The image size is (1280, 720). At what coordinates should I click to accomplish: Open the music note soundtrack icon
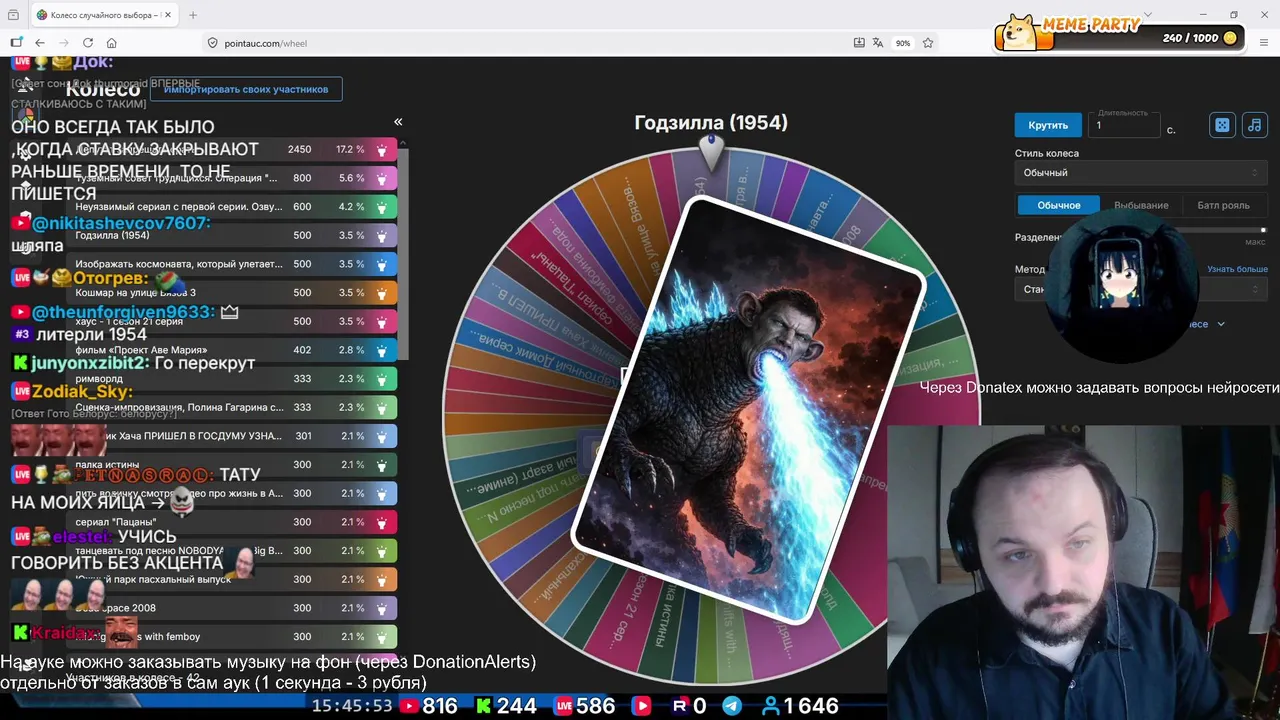1255,125
